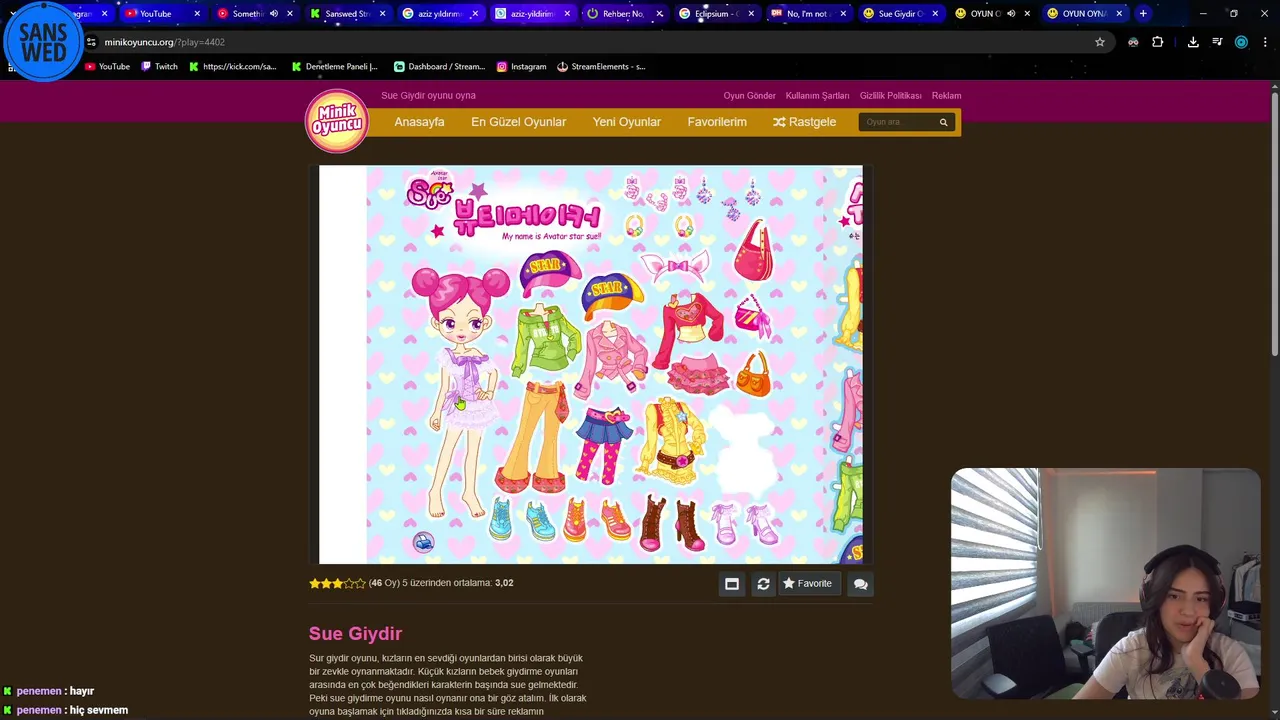Open En Güzel Oyunlar menu item
The width and height of the screenshot is (1280, 720).
(518, 122)
